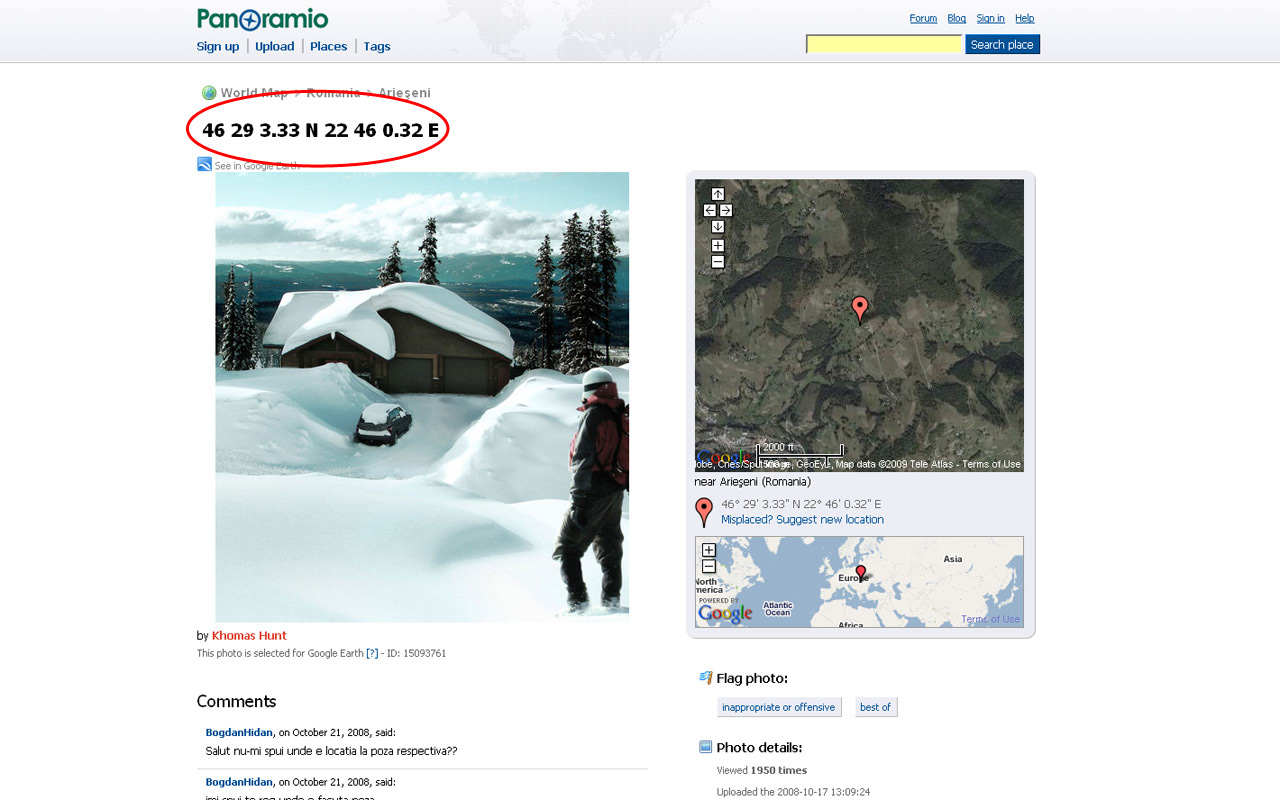Viewport: 1280px width, 800px height.
Task: Click the red pin on the satellite map
Action: 859,309
